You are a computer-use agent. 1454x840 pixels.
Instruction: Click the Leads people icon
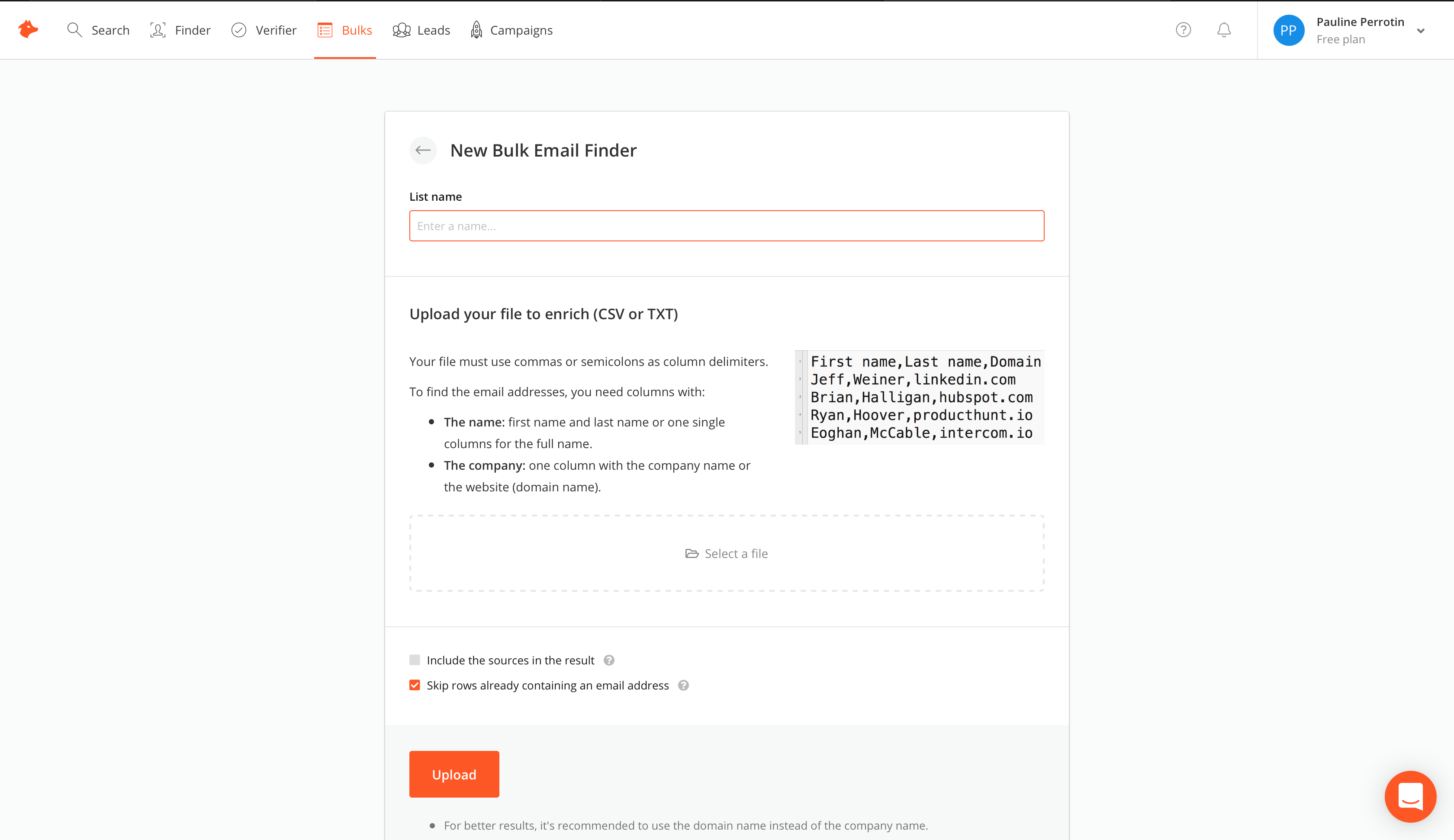[x=402, y=30]
